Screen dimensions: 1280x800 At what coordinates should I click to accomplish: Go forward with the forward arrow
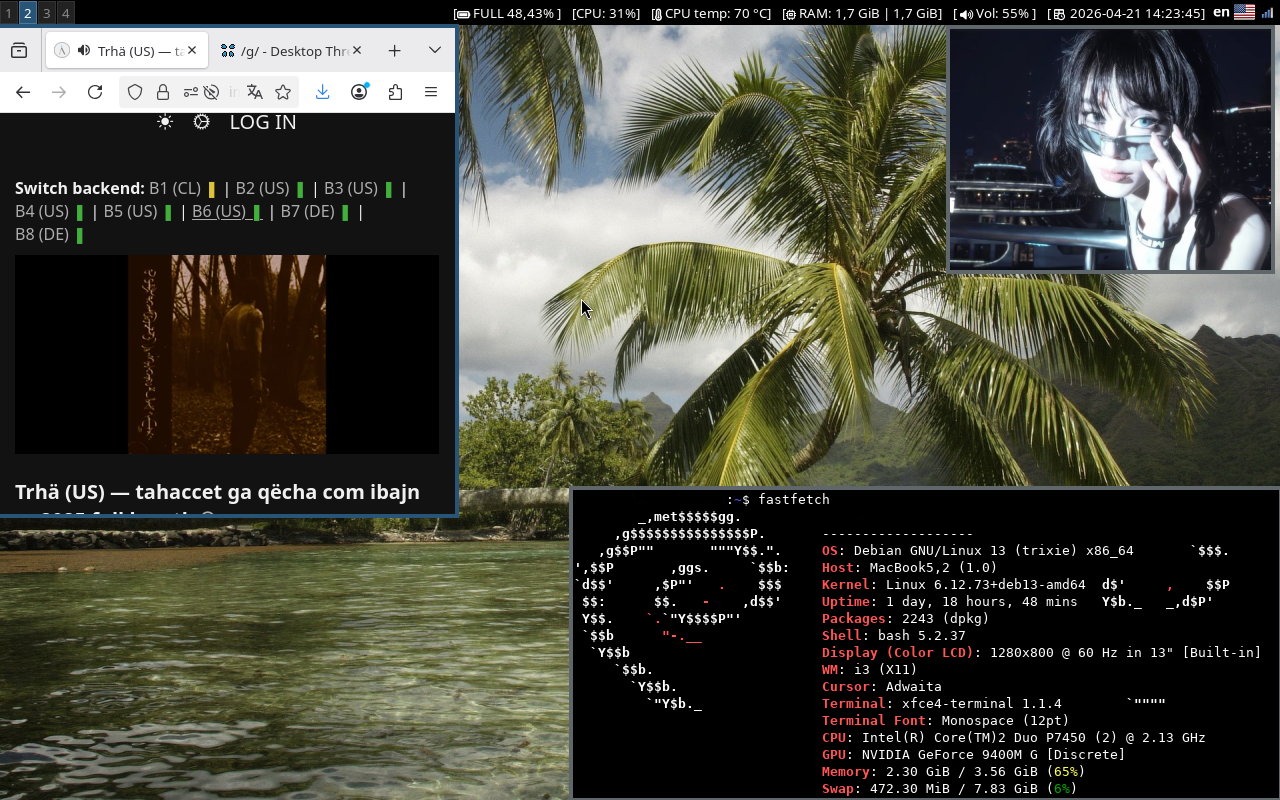pyautogui.click(x=59, y=92)
